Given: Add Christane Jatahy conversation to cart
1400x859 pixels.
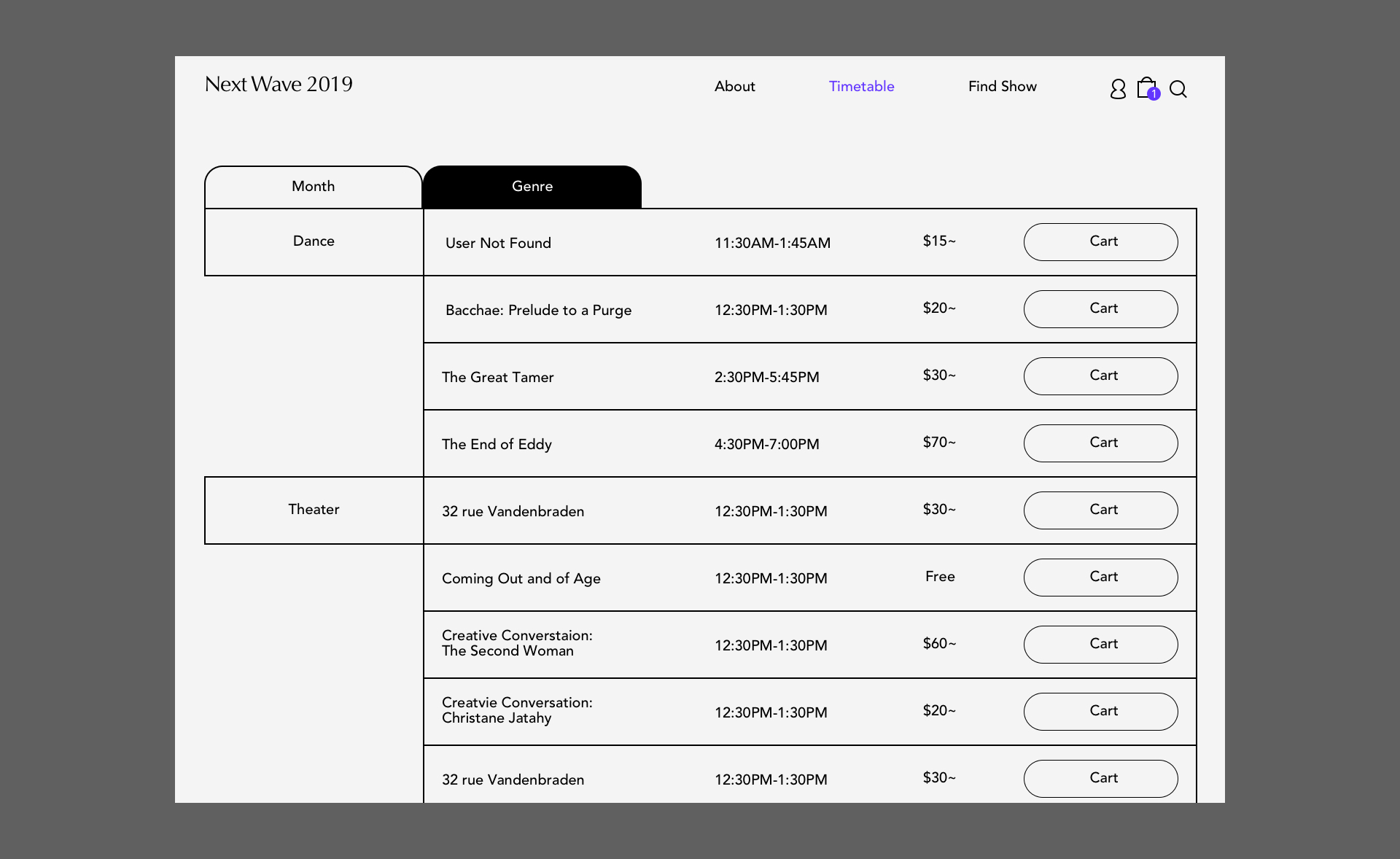Looking at the screenshot, I should (x=1100, y=711).
